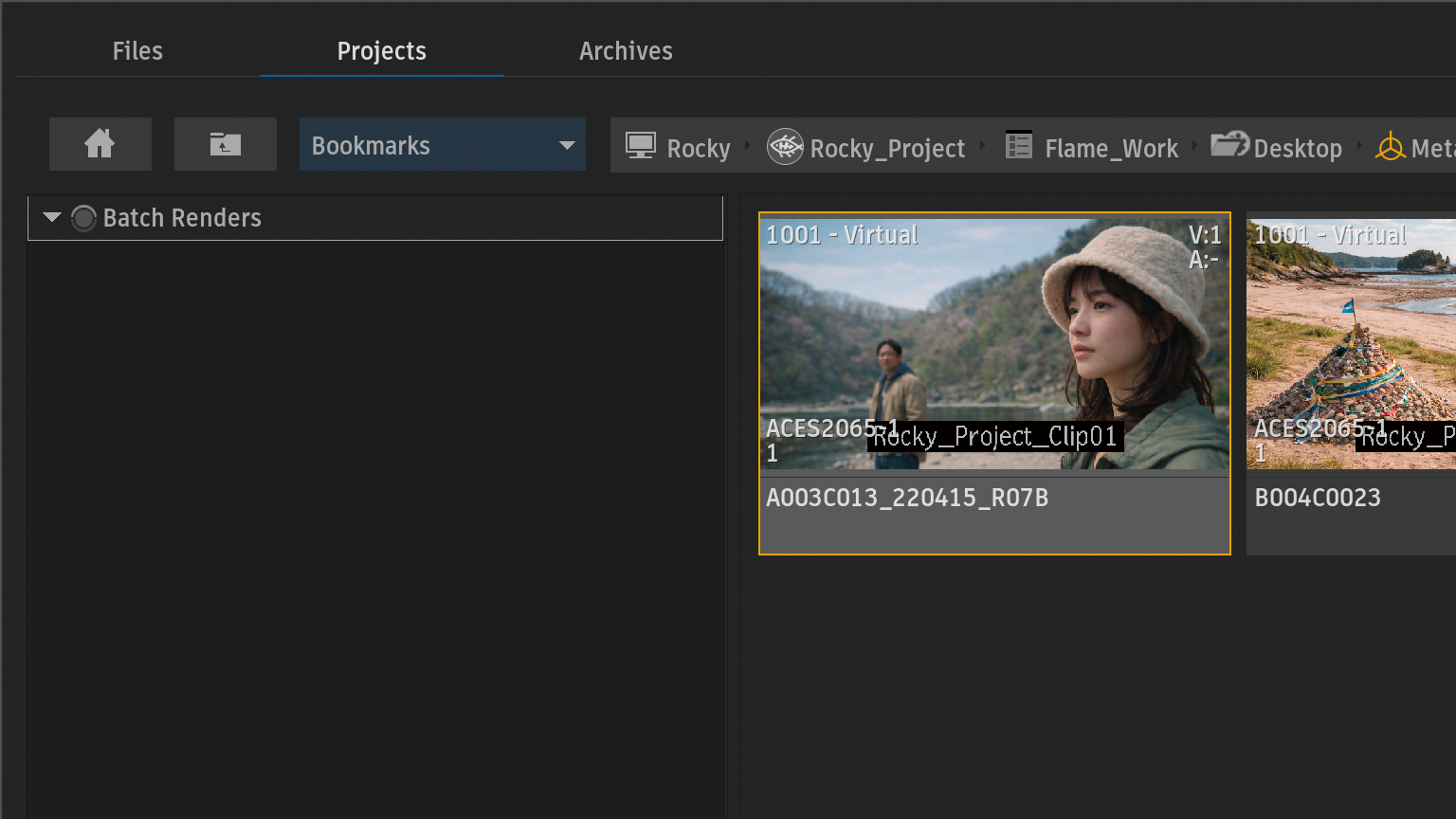The width and height of the screenshot is (1456, 819).
Task: Click the Desktop folder icon in breadcrumb
Action: pyautogui.click(x=1229, y=145)
